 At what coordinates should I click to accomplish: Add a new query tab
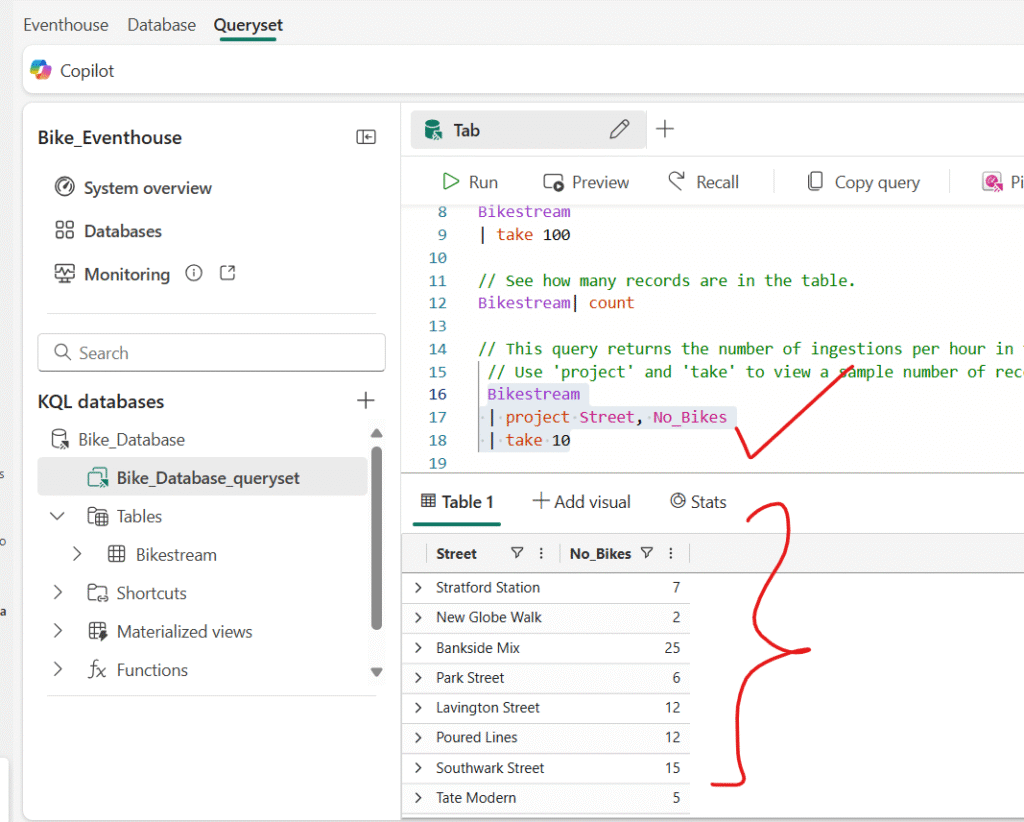point(665,129)
